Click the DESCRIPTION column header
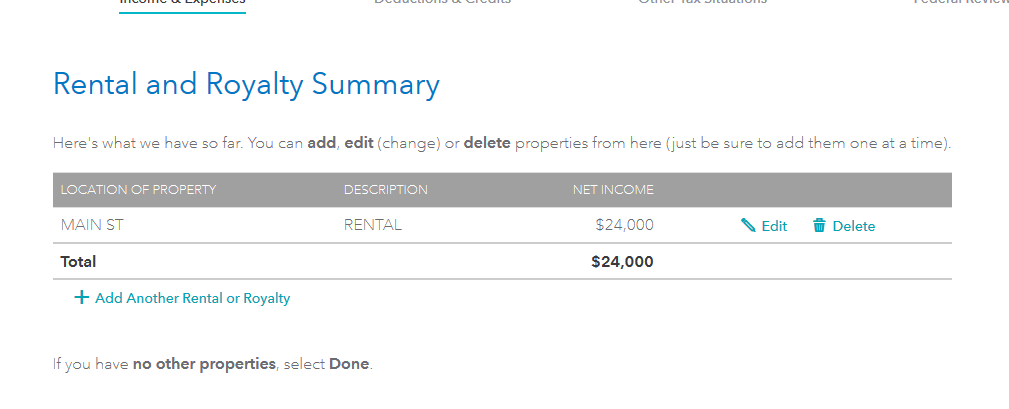Screen dimensions: 1009x409 pyautogui.click(x=385, y=190)
